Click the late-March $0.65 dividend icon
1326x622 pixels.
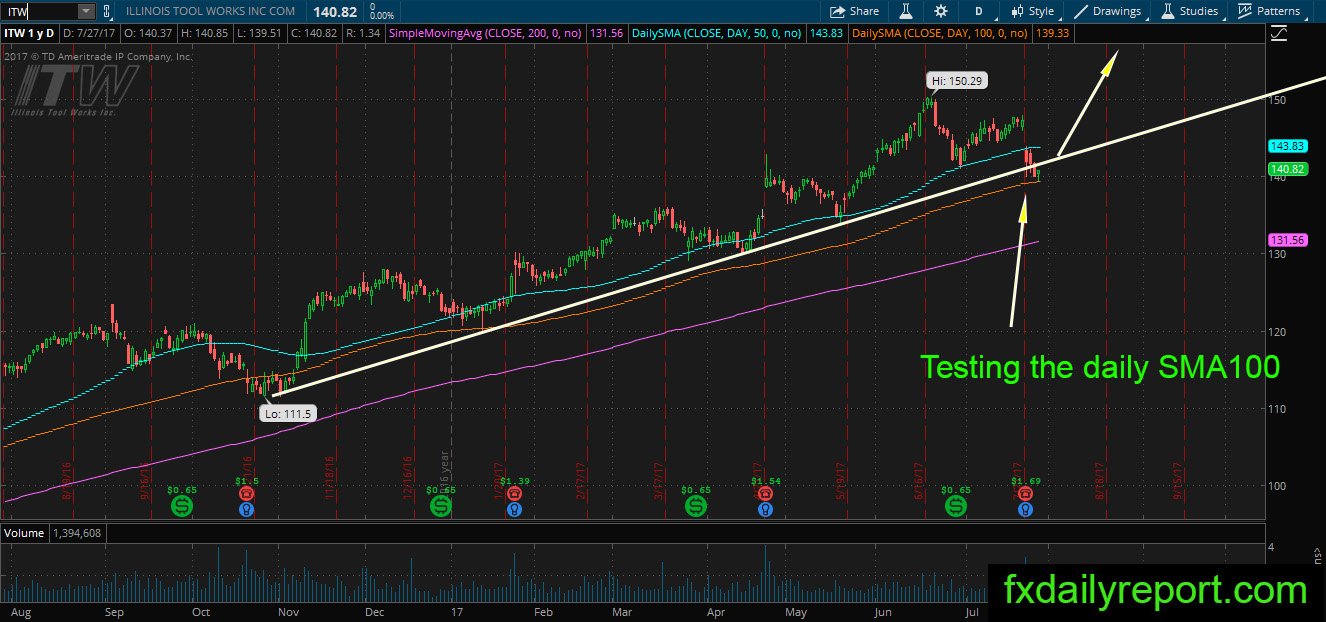coord(696,506)
